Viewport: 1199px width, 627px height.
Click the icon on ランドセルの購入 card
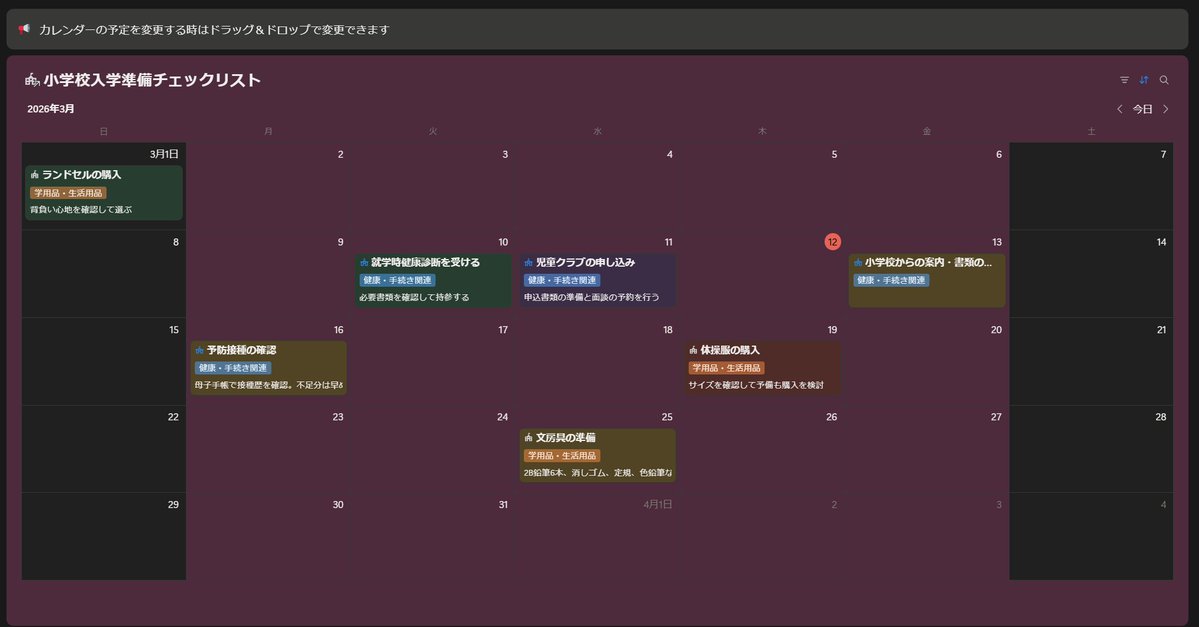[x=34, y=175]
